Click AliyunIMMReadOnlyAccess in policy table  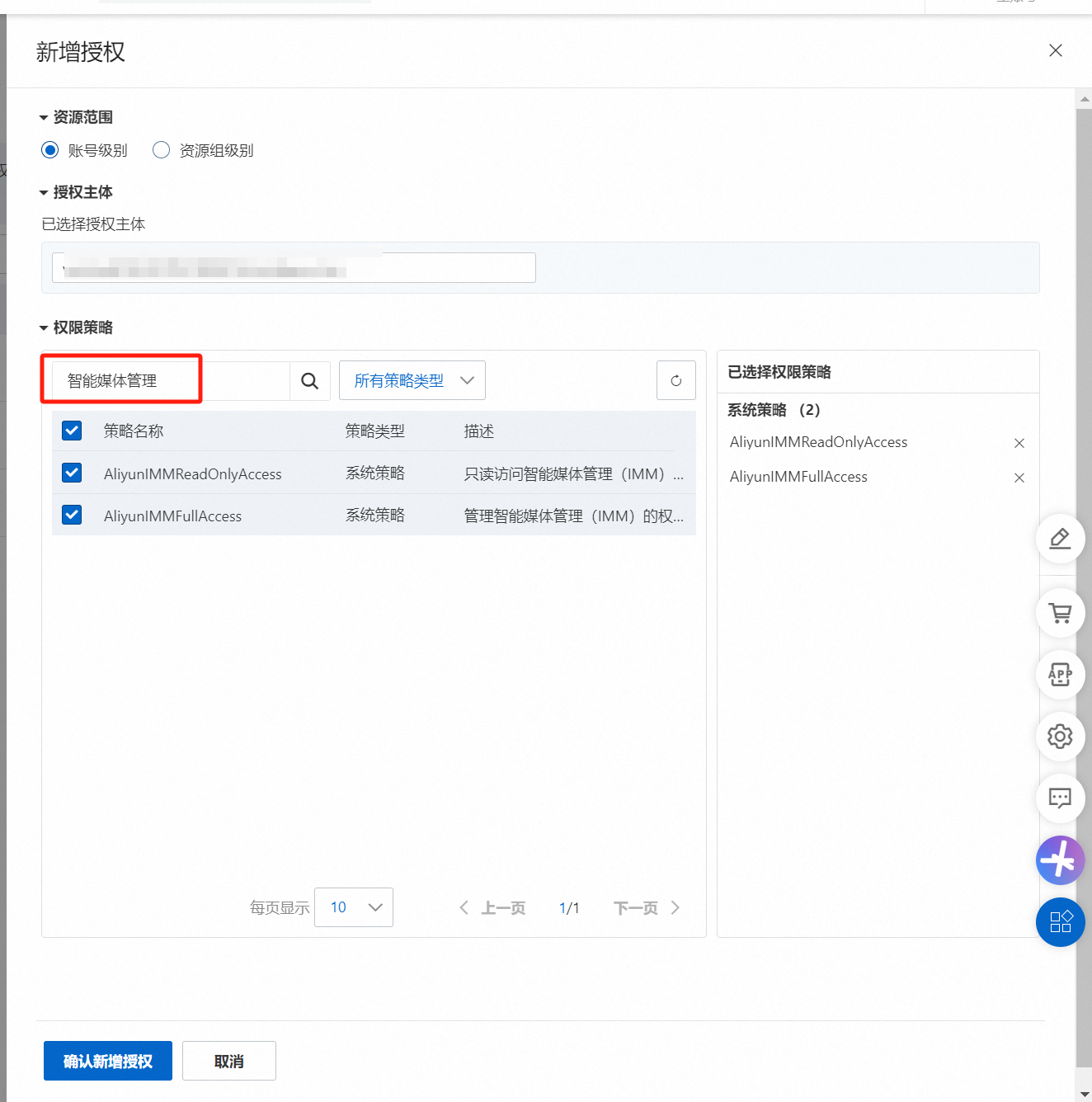193,474
